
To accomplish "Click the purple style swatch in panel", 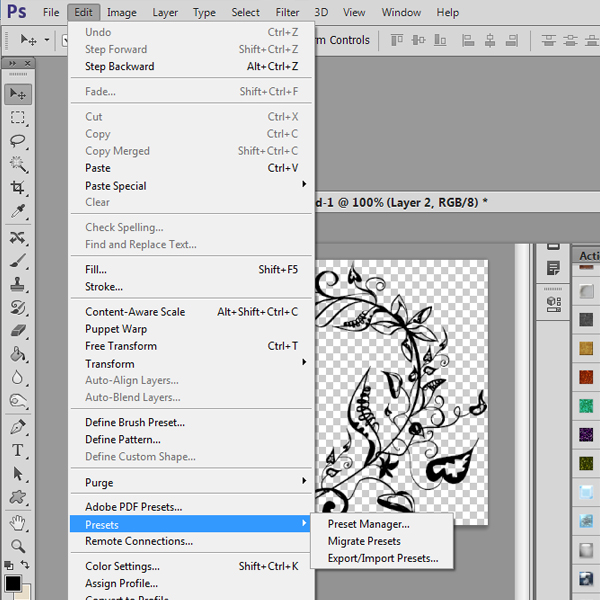I will [586, 435].
